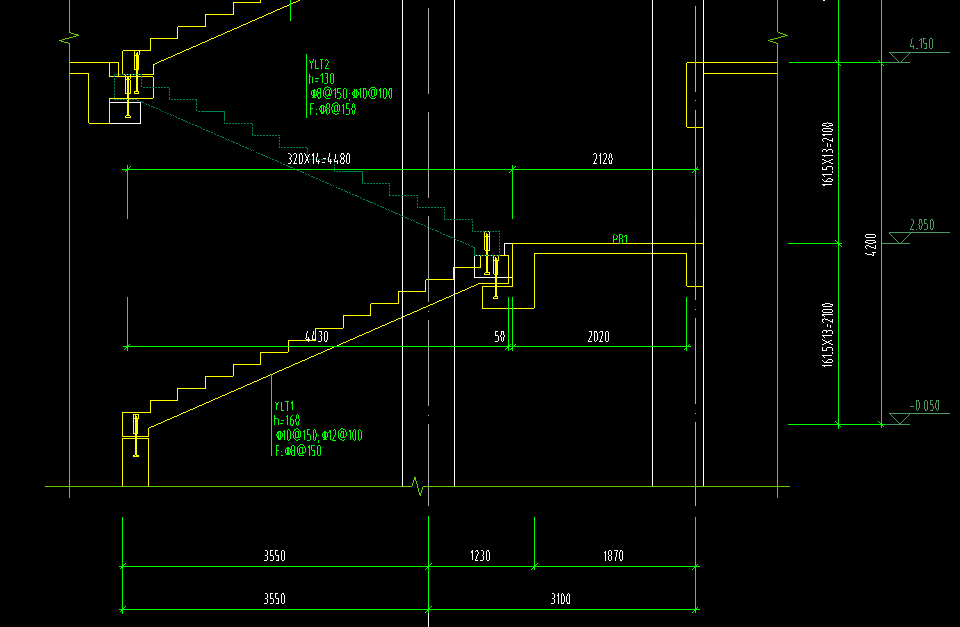Click the h=130 thickness annotation

tap(321, 79)
